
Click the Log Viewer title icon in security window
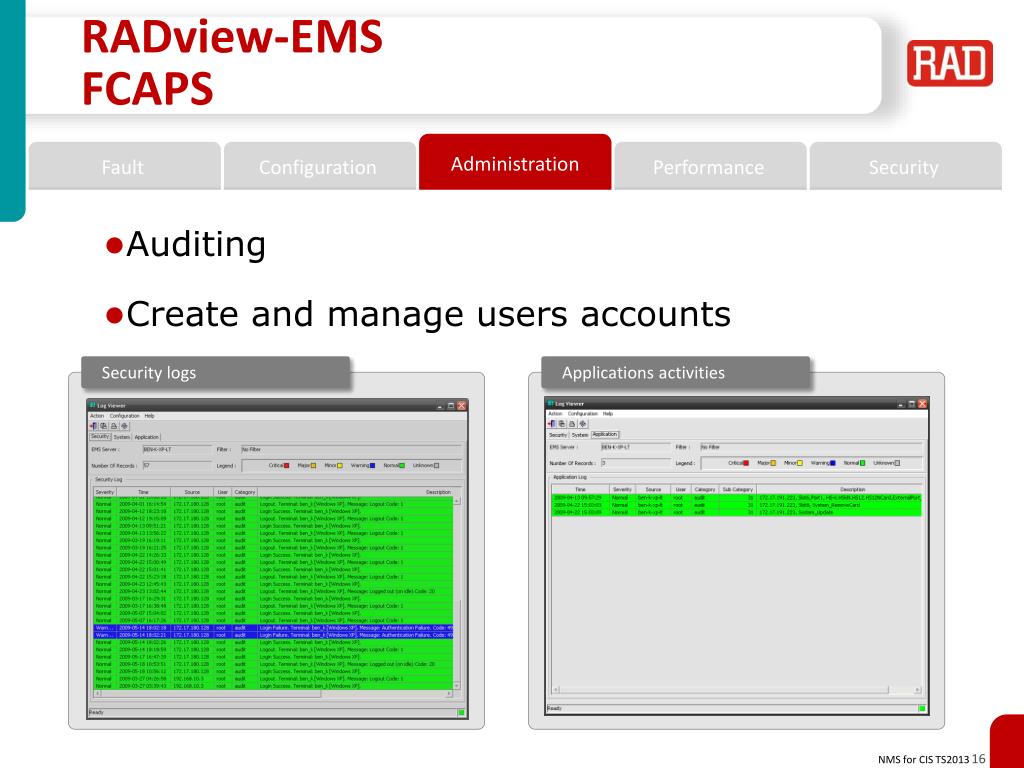(x=93, y=405)
